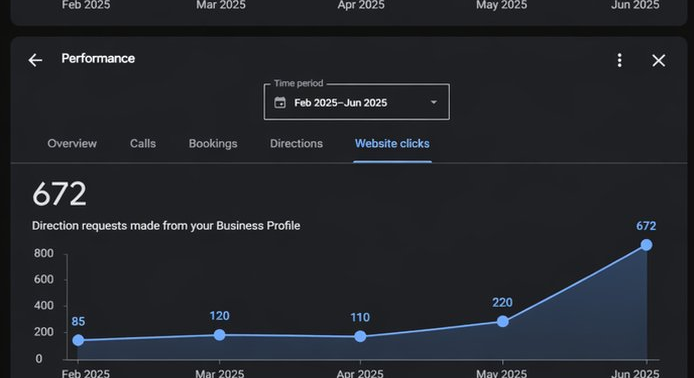Click the 800 y-axis label
This screenshot has width=694, height=378.
click(43, 253)
